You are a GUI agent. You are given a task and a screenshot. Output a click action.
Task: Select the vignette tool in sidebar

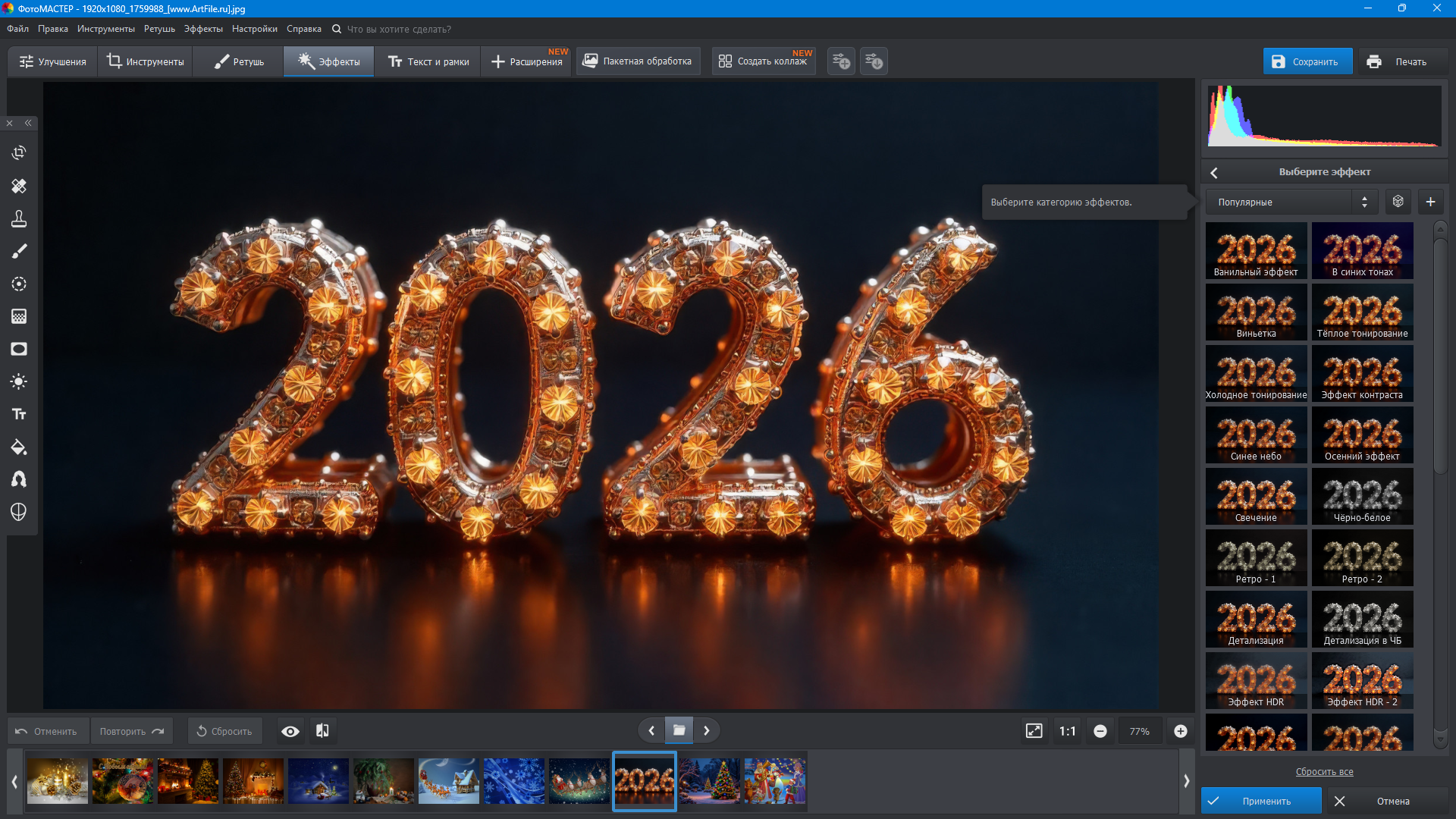[x=19, y=349]
